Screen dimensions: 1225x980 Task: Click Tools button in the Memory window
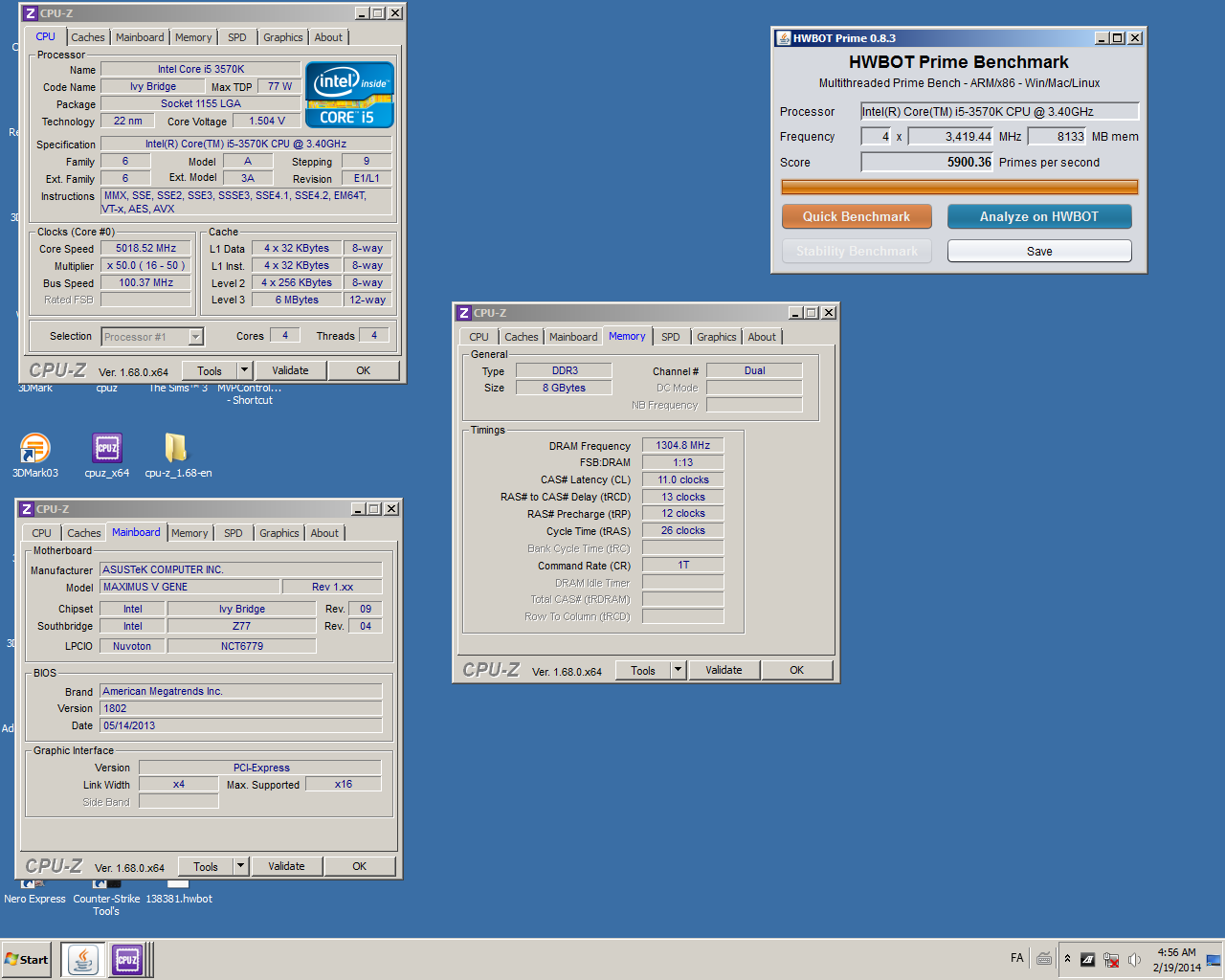(643, 670)
